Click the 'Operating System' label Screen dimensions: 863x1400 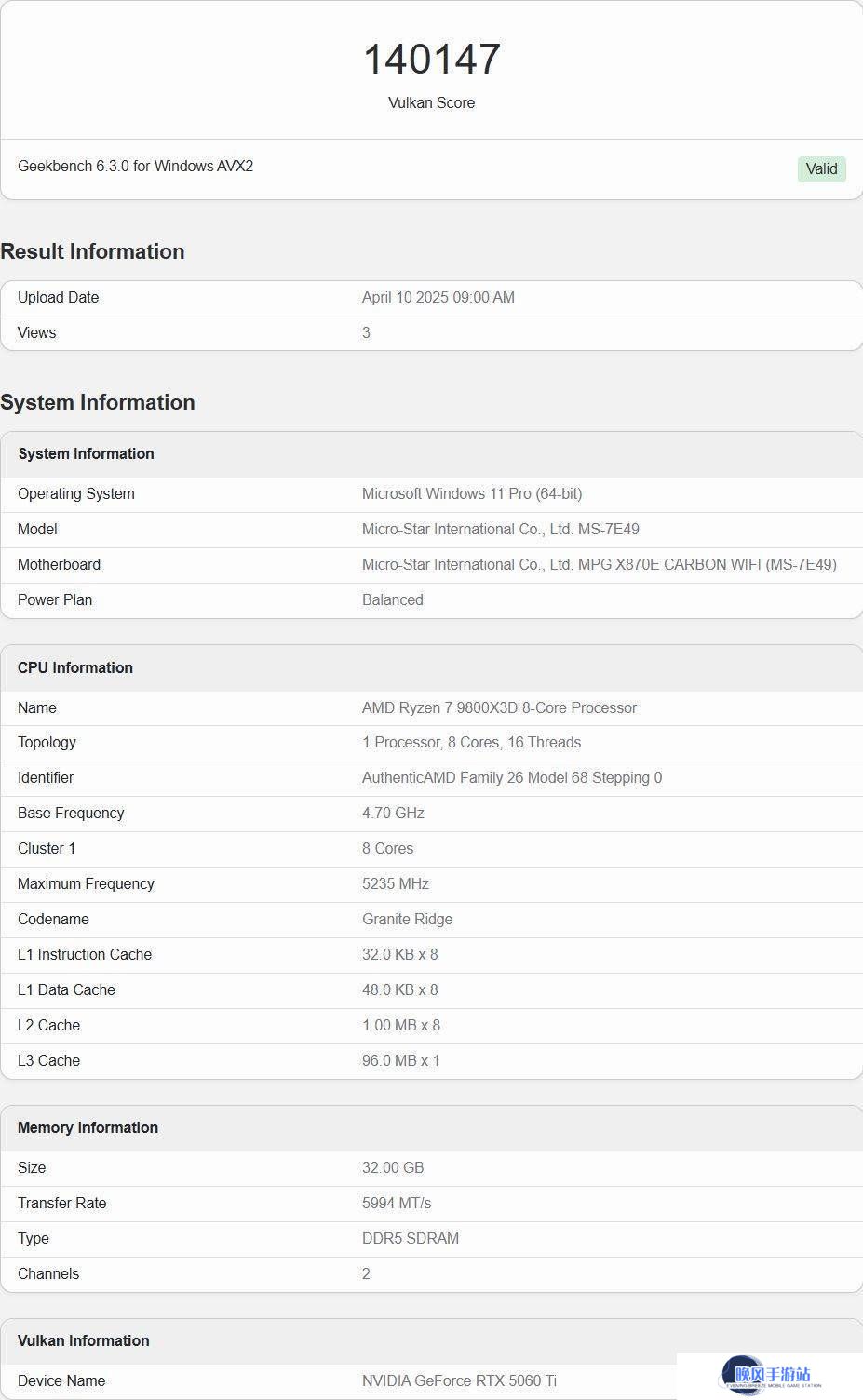tap(76, 494)
